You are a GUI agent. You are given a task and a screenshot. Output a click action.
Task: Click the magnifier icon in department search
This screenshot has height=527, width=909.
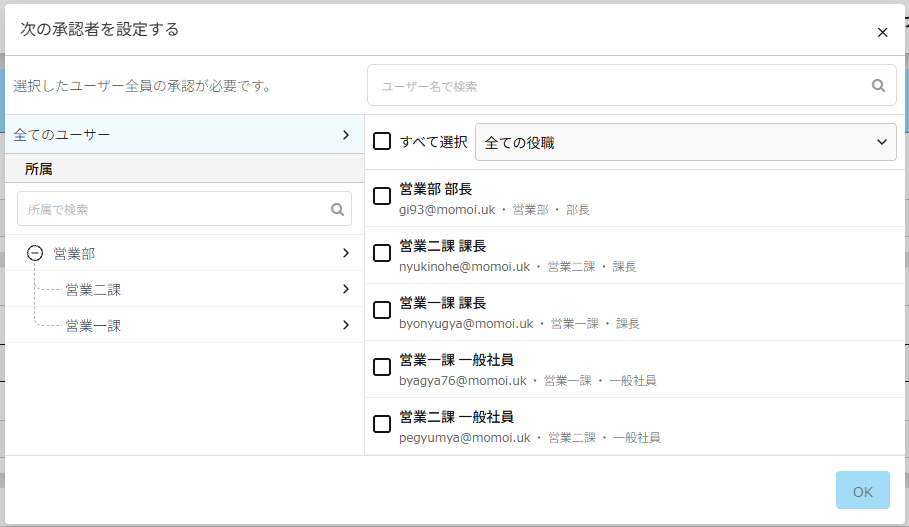(338, 210)
